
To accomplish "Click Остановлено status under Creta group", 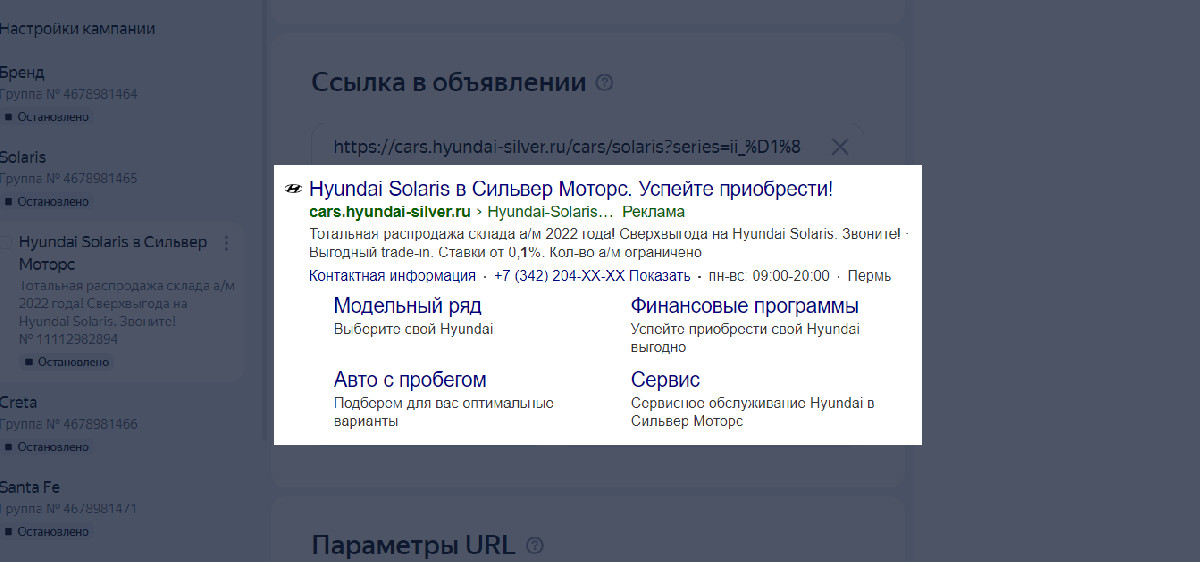I will point(46,446).
